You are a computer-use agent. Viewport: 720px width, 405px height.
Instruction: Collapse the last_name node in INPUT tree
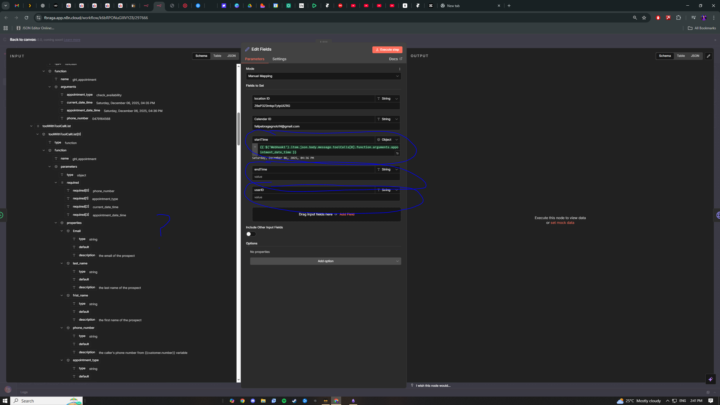point(62,264)
